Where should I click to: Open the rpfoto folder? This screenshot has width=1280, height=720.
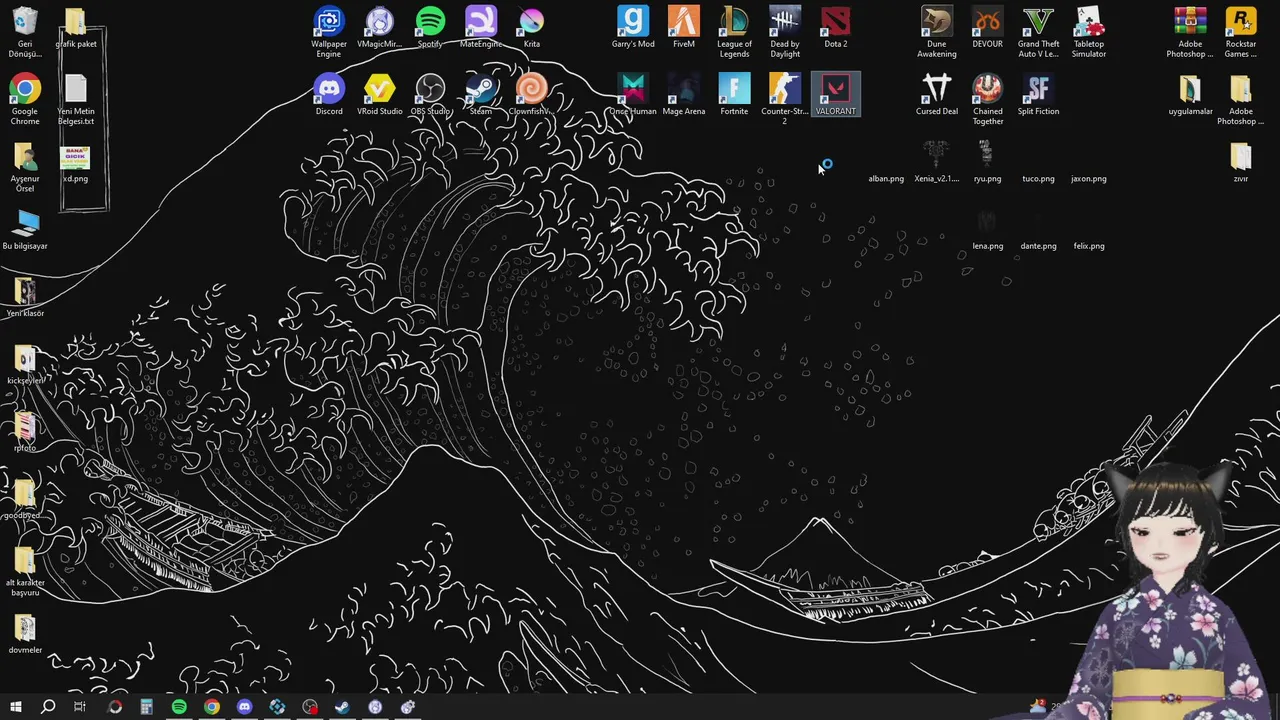click(x=25, y=430)
